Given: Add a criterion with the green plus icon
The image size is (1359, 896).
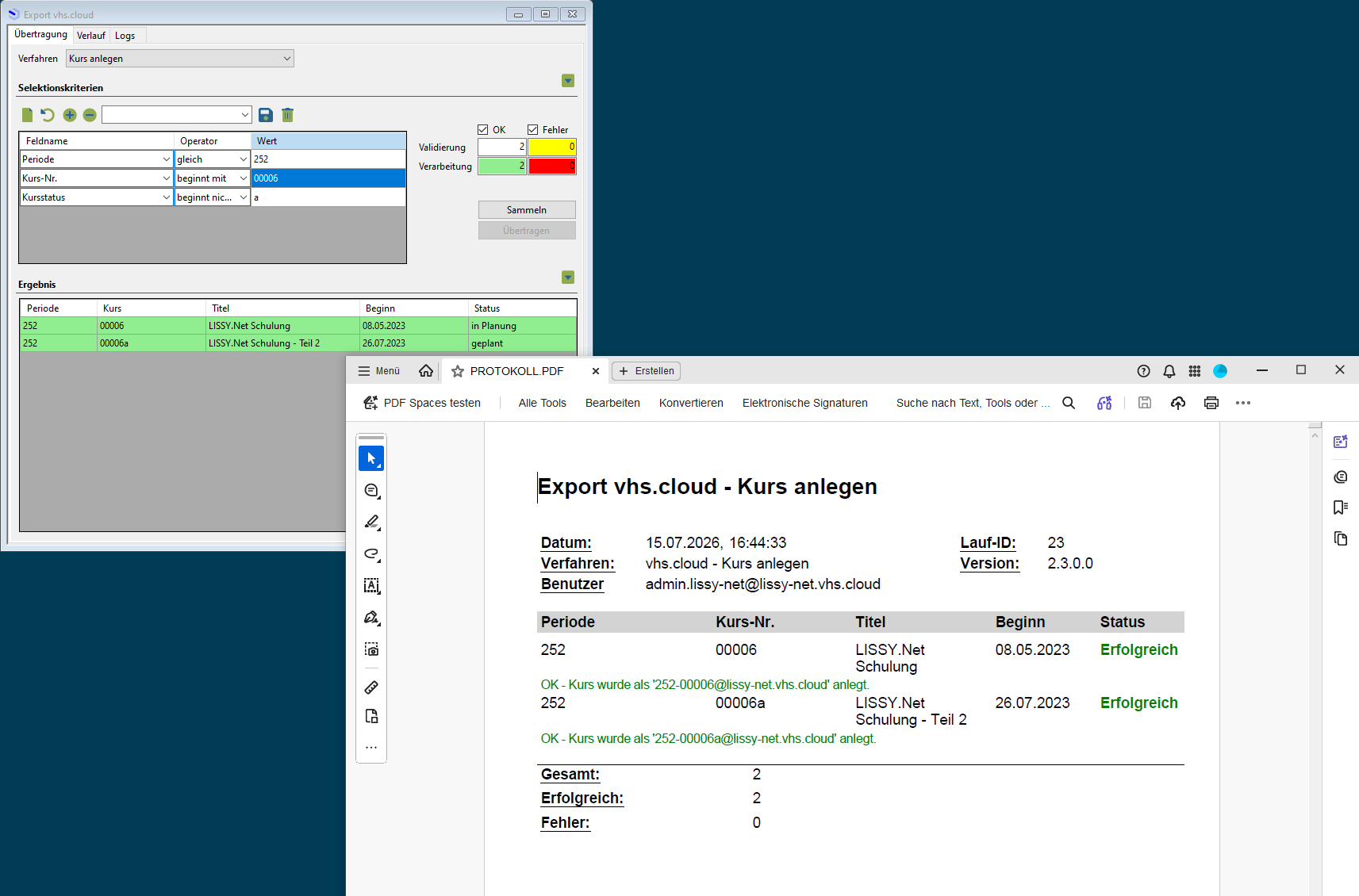Looking at the screenshot, I should click(70, 115).
